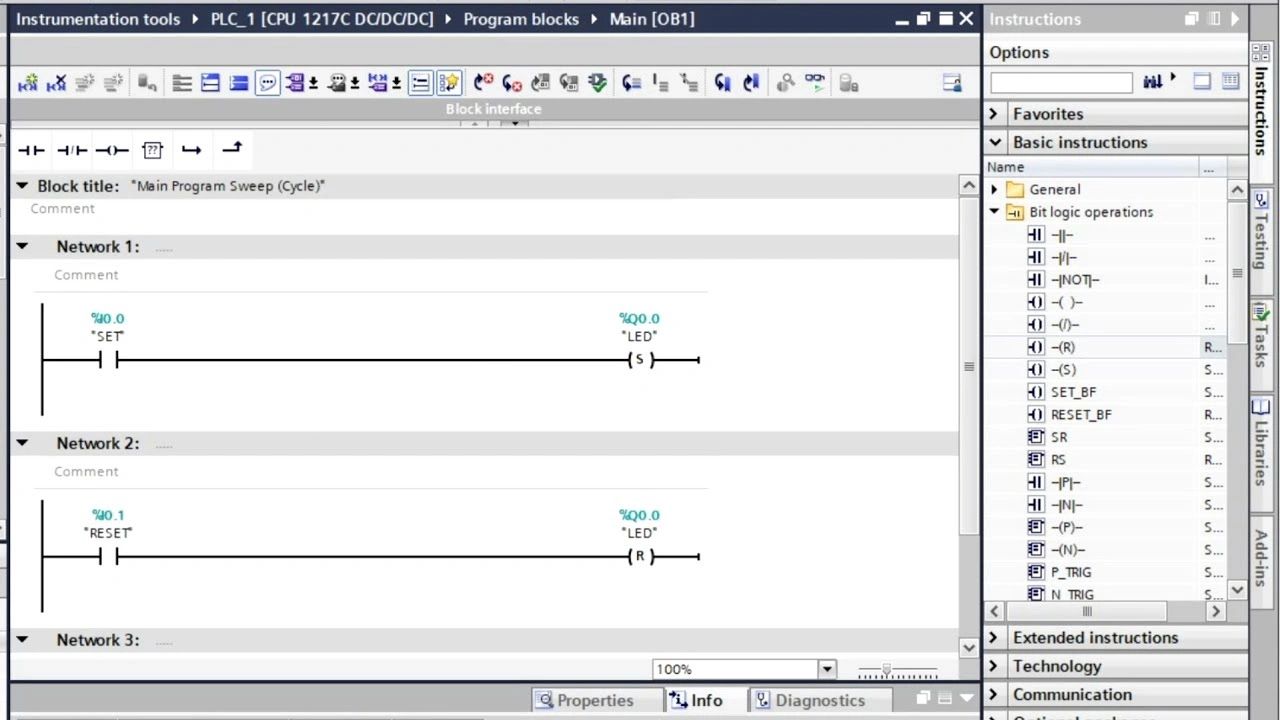Toggle the Favorites display in editor
The height and width of the screenshot is (720, 1280).
click(449, 82)
